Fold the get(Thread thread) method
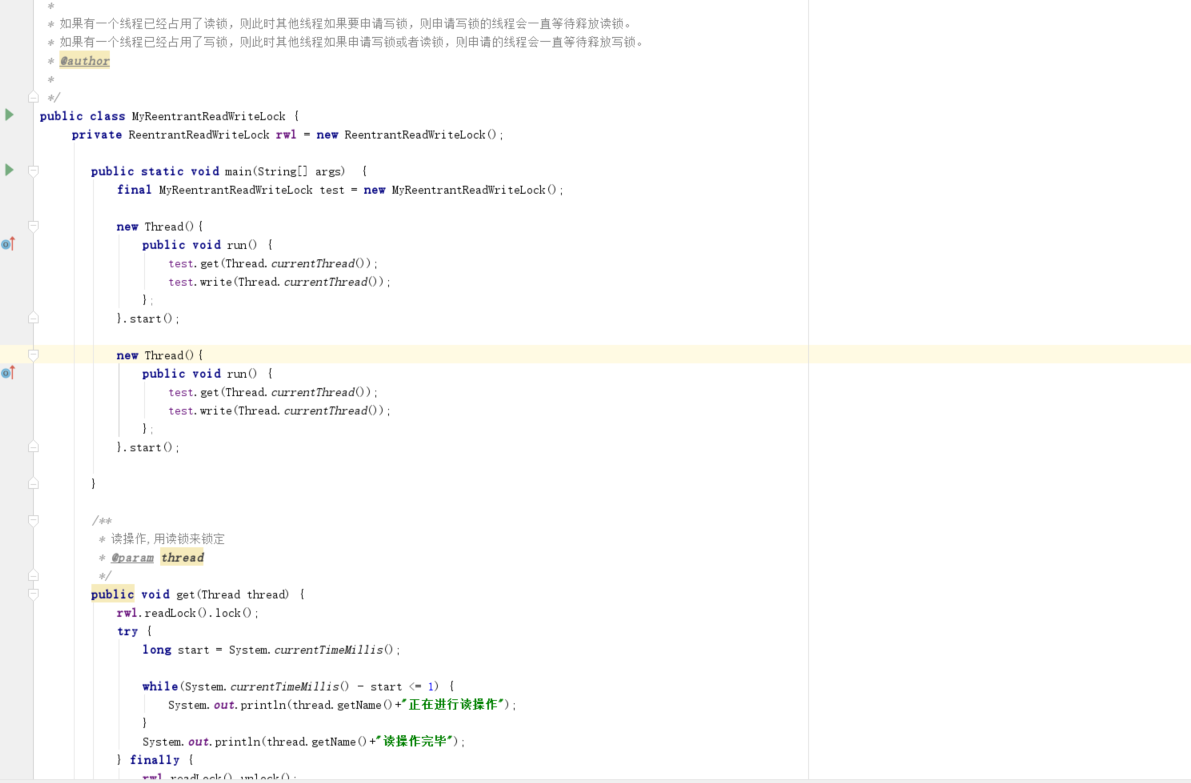This screenshot has height=783, width=1191. pyautogui.click(x=33, y=595)
